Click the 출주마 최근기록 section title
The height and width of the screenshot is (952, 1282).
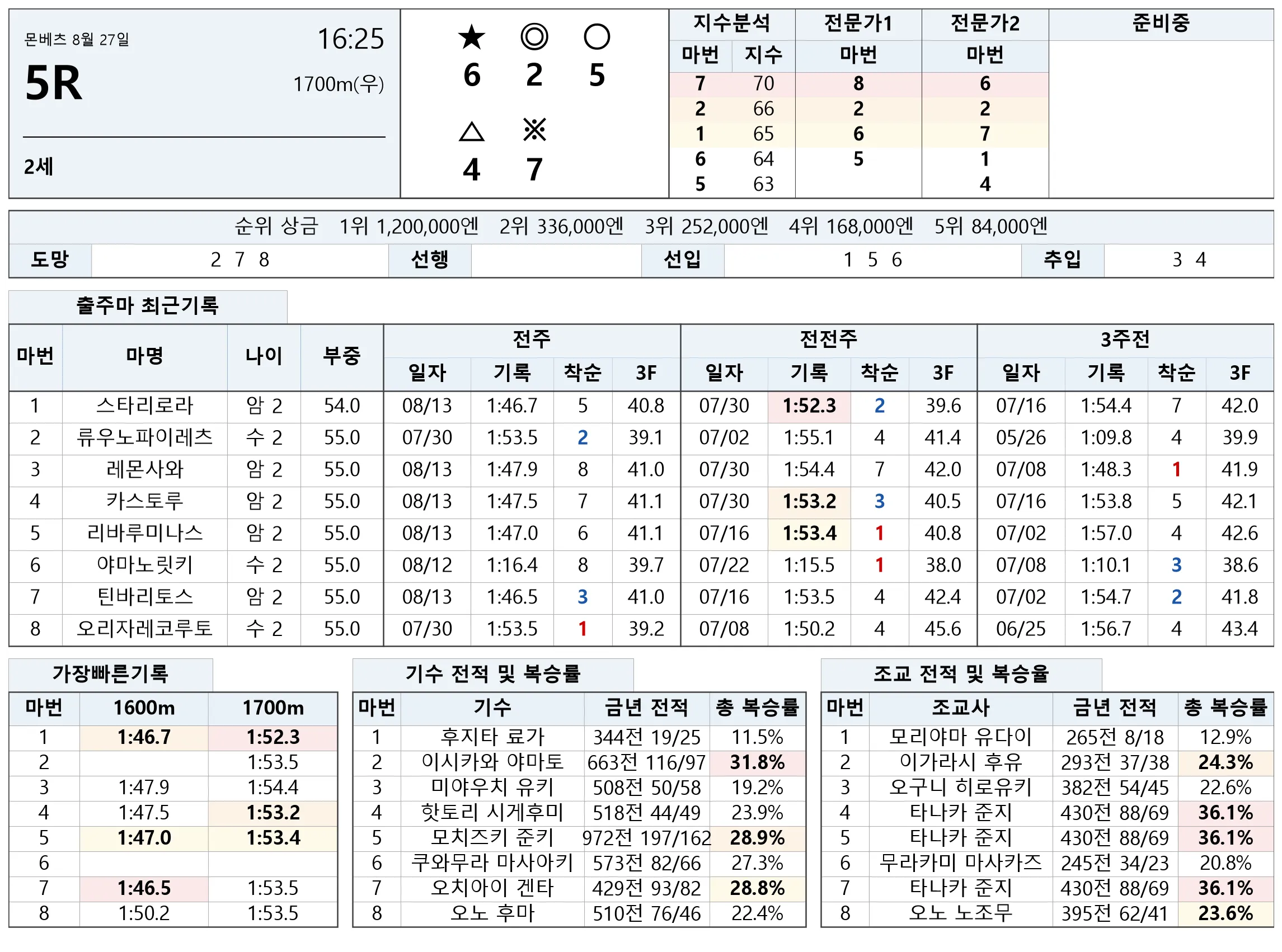pyautogui.click(x=148, y=306)
